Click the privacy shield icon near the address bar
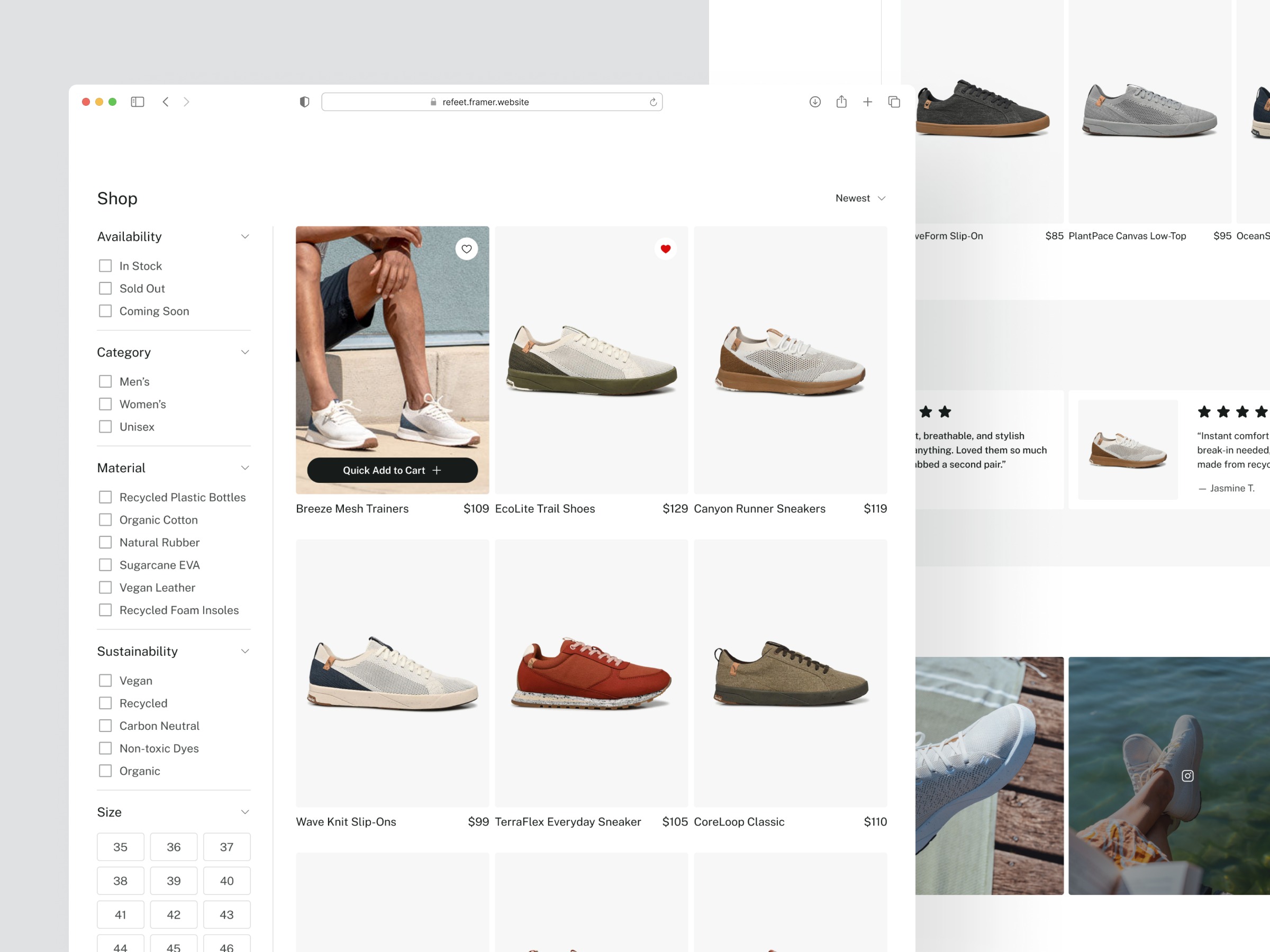This screenshot has height=952, width=1270. coord(304,102)
